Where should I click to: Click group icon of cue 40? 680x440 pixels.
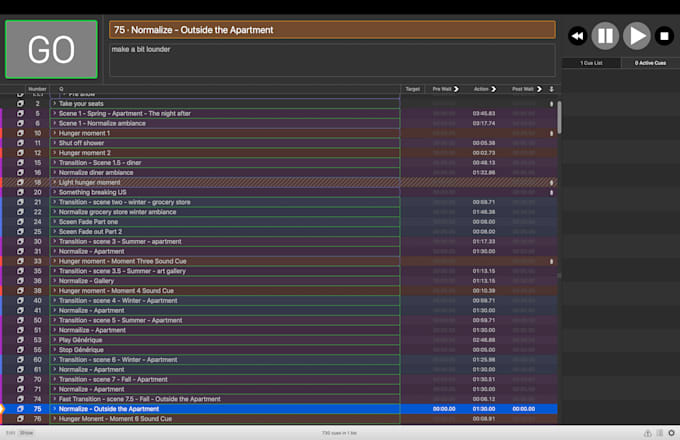click(x=20, y=300)
